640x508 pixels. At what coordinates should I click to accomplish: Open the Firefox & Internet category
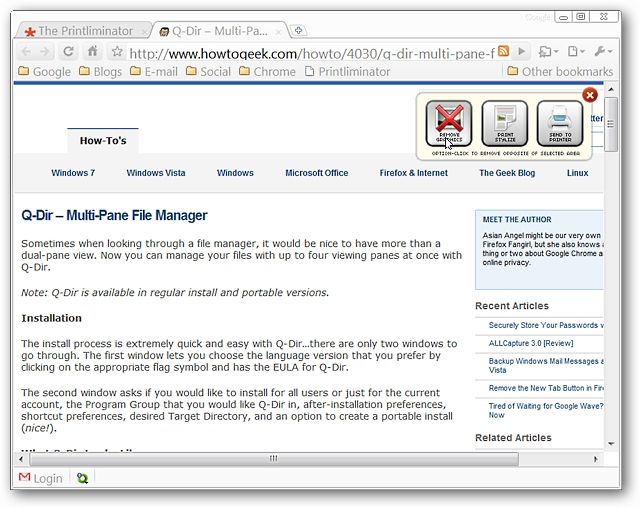(413, 173)
